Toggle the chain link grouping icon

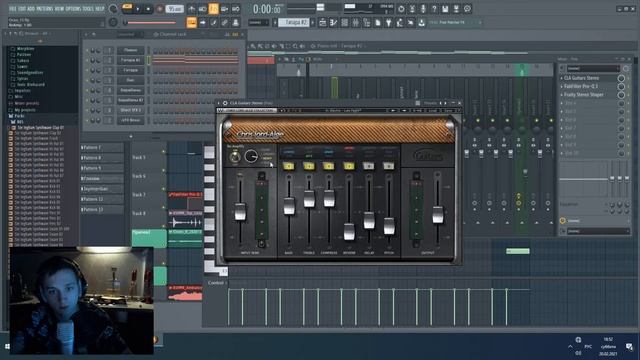(224, 22)
